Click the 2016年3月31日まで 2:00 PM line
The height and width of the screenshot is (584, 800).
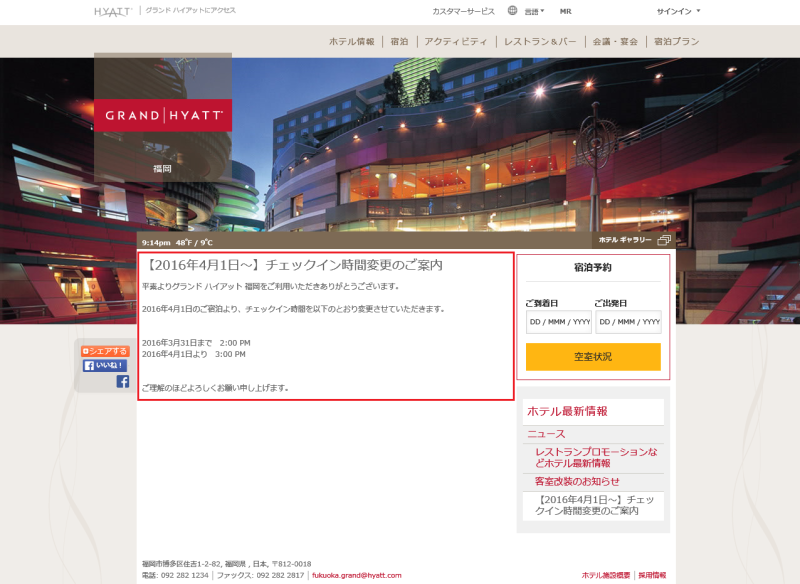coord(196,343)
